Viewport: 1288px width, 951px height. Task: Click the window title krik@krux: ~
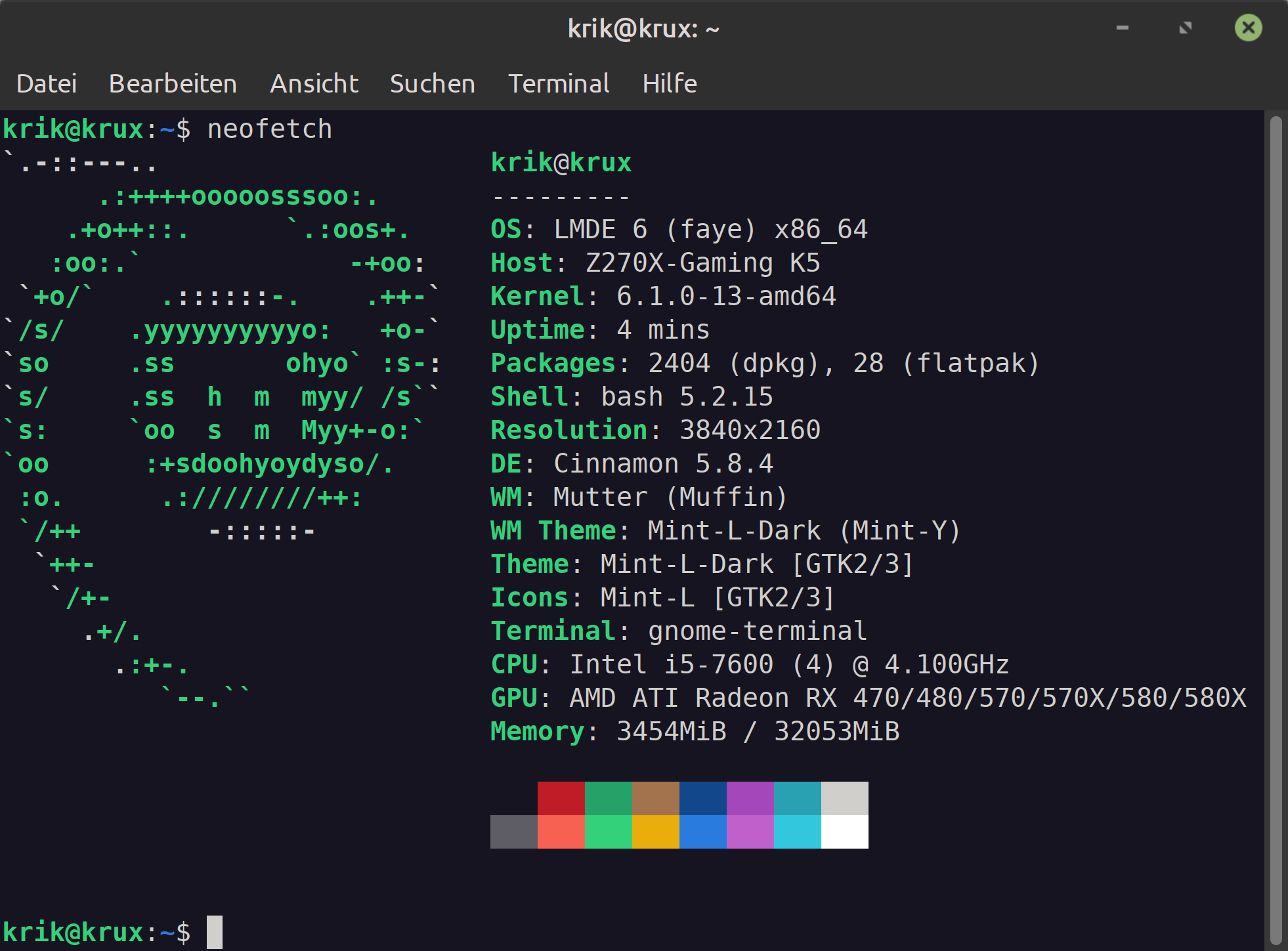click(x=643, y=29)
